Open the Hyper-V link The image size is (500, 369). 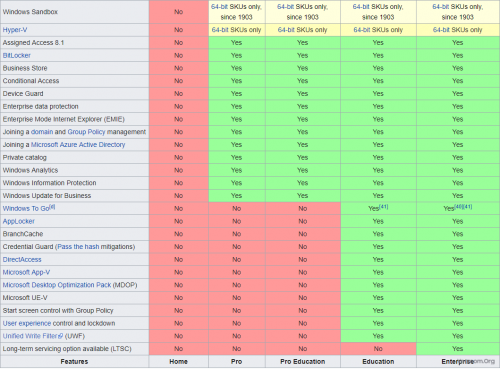pyautogui.click(x=15, y=30)
